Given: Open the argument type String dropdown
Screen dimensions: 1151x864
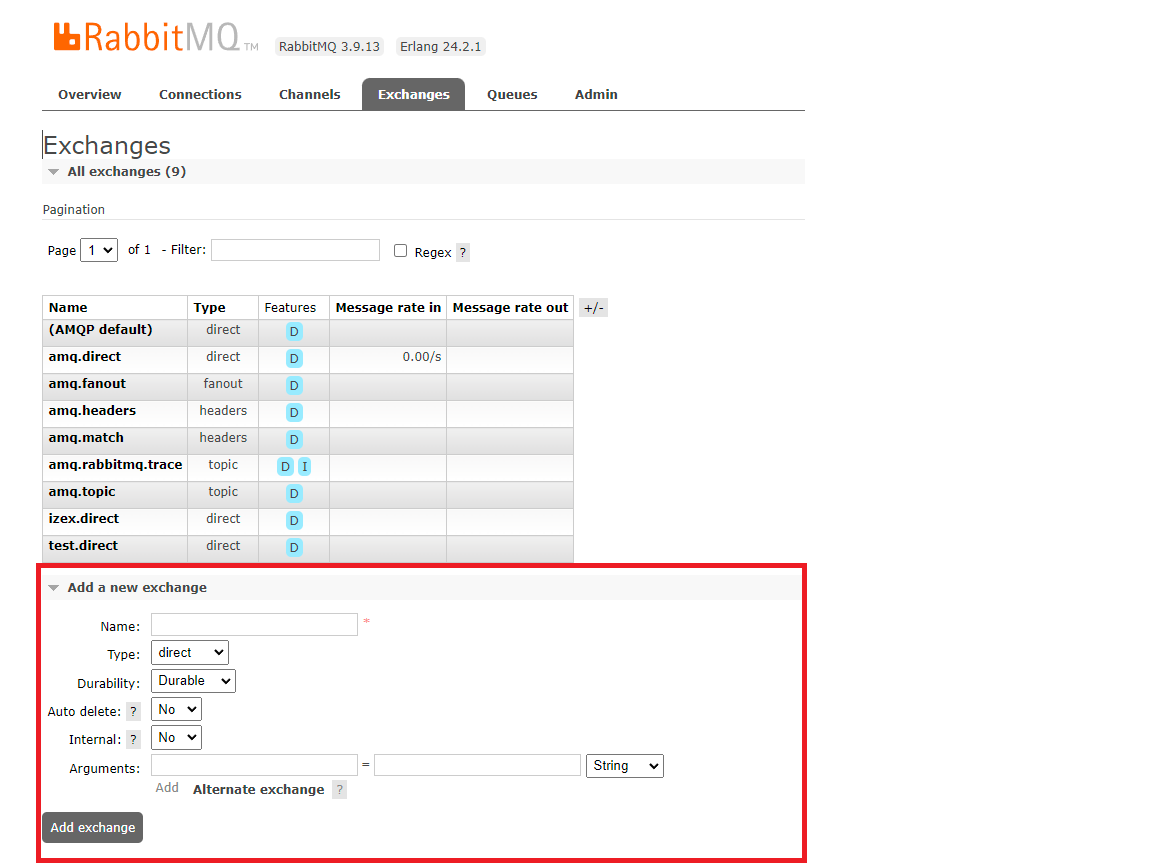Looking at the screenshot, I should (625, 766).
